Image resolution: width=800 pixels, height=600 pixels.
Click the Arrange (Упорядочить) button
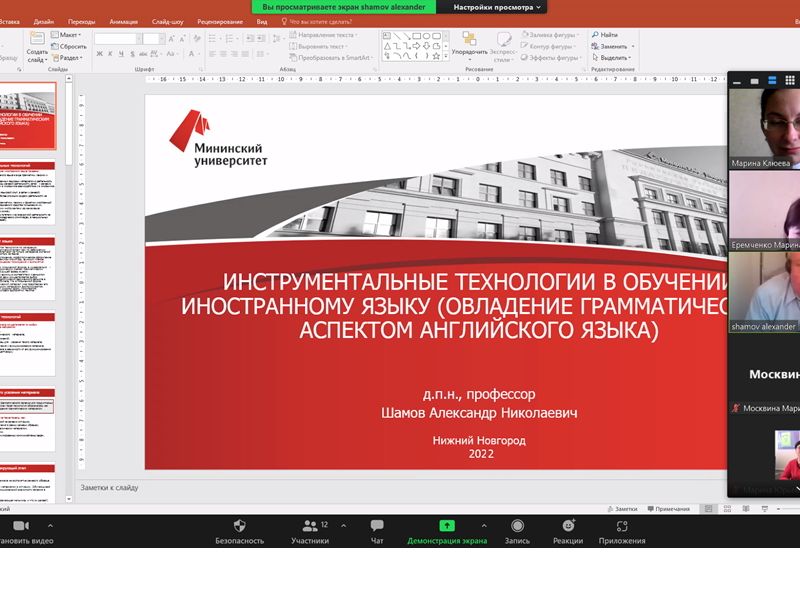point(469,42)
